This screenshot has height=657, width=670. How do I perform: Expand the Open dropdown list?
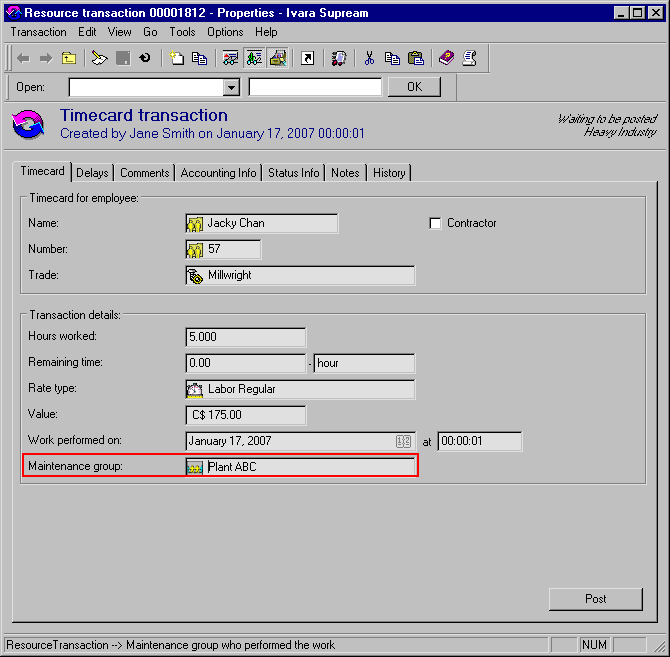[231, 88]
